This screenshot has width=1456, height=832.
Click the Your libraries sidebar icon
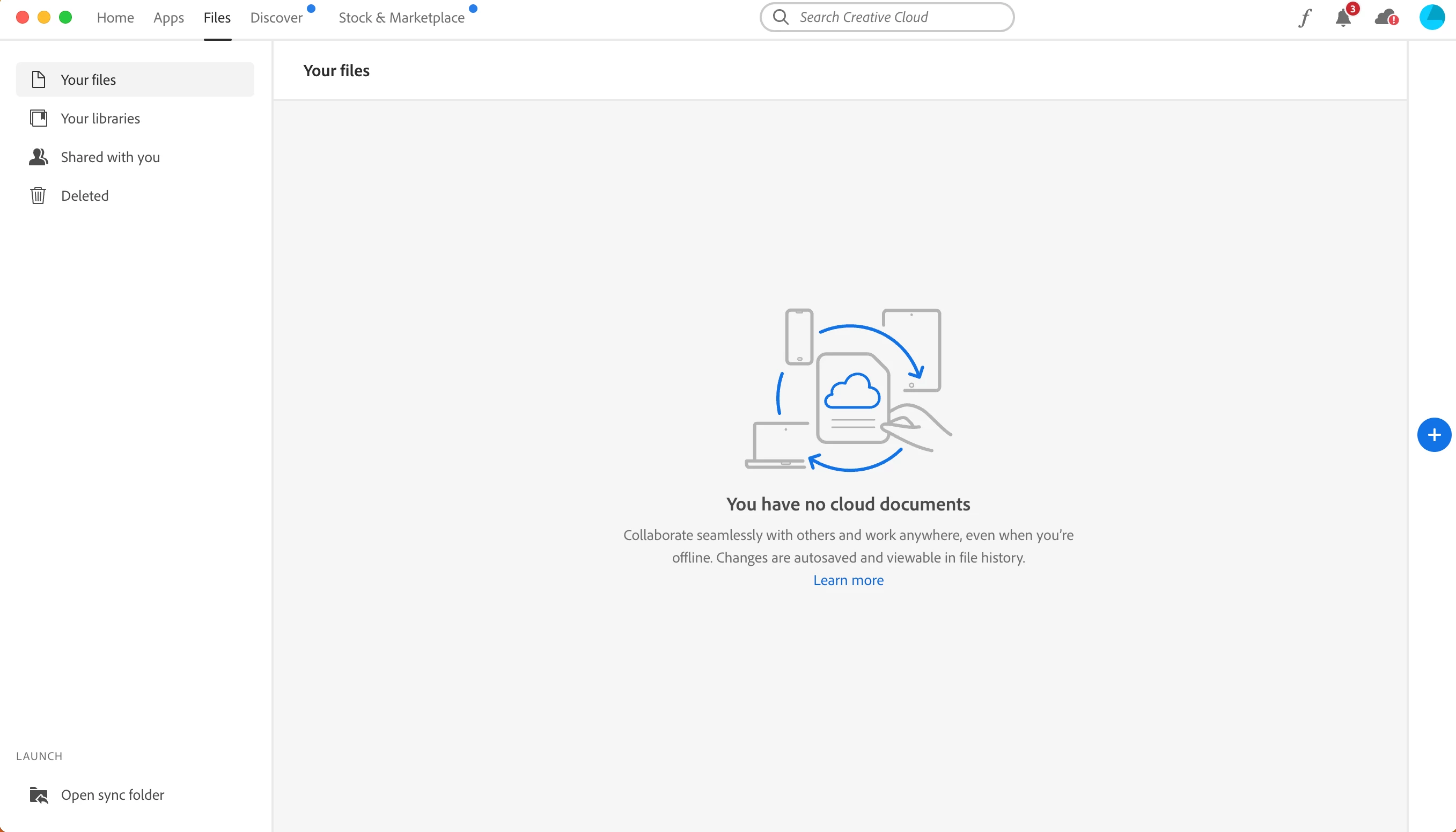pos(38,118)
